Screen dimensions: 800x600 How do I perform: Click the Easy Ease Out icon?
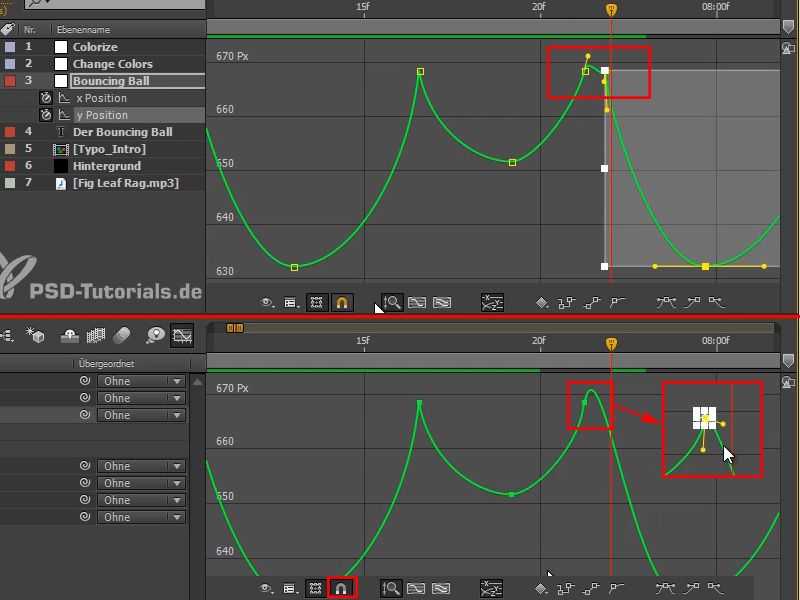point(715,303)
